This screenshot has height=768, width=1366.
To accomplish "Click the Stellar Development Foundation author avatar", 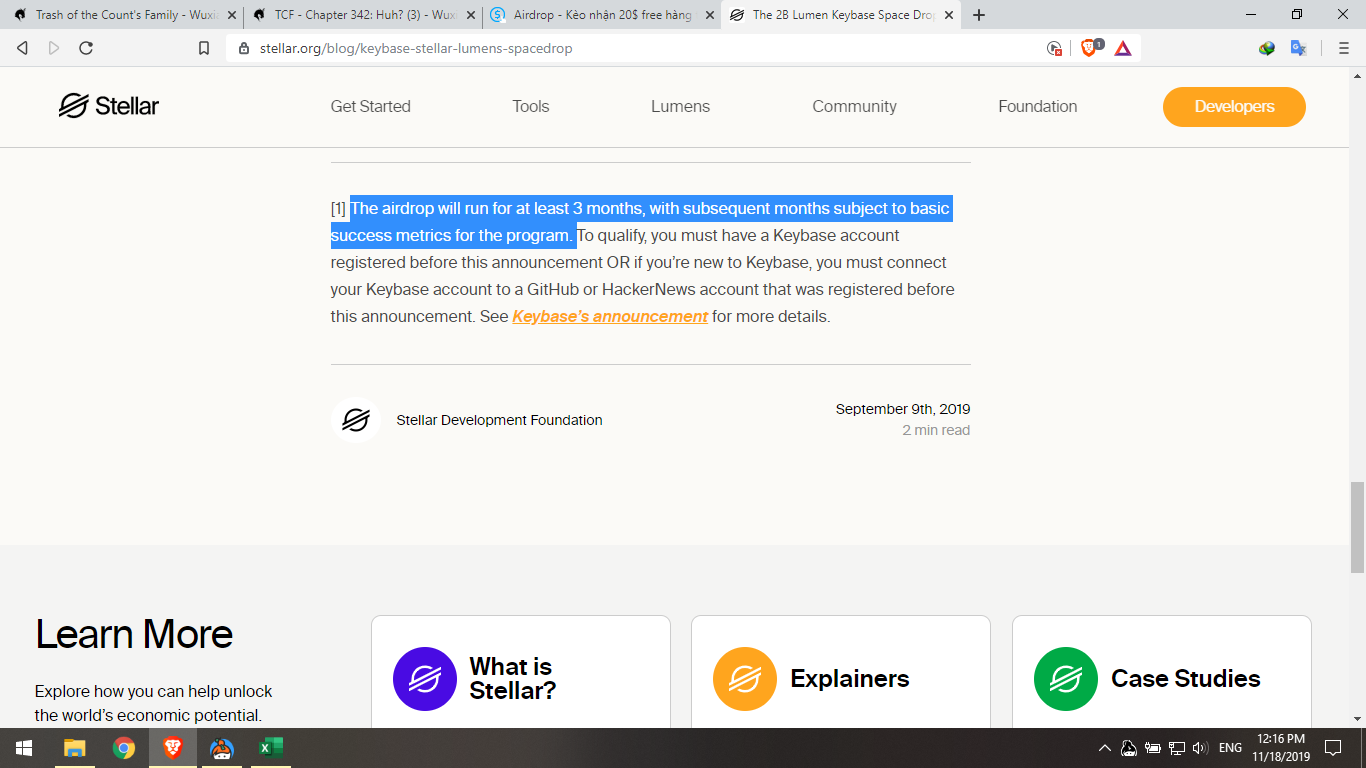I will pyautogui.click(x=355, y=420).
